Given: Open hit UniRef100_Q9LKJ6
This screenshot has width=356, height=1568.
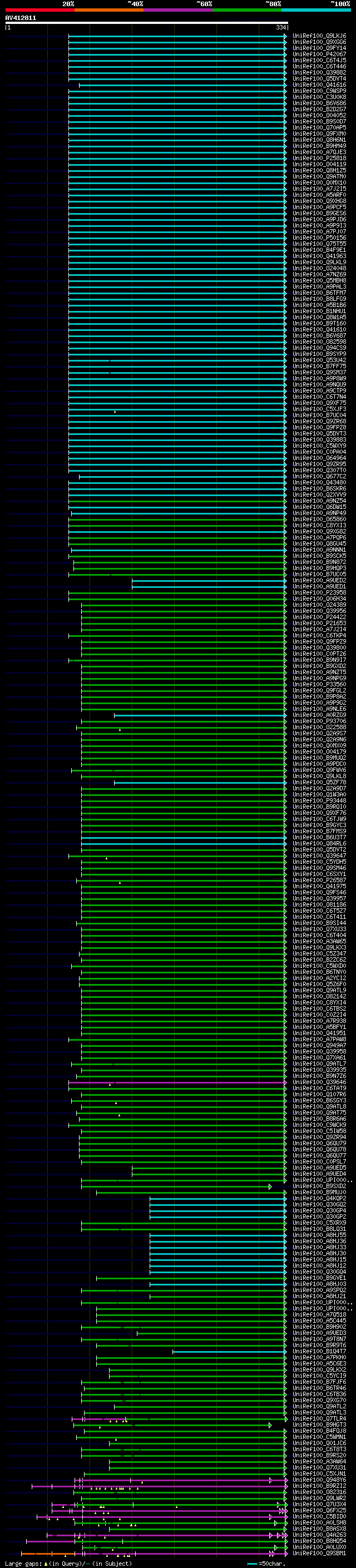Looking at the screenshot, I should (319, 36).
